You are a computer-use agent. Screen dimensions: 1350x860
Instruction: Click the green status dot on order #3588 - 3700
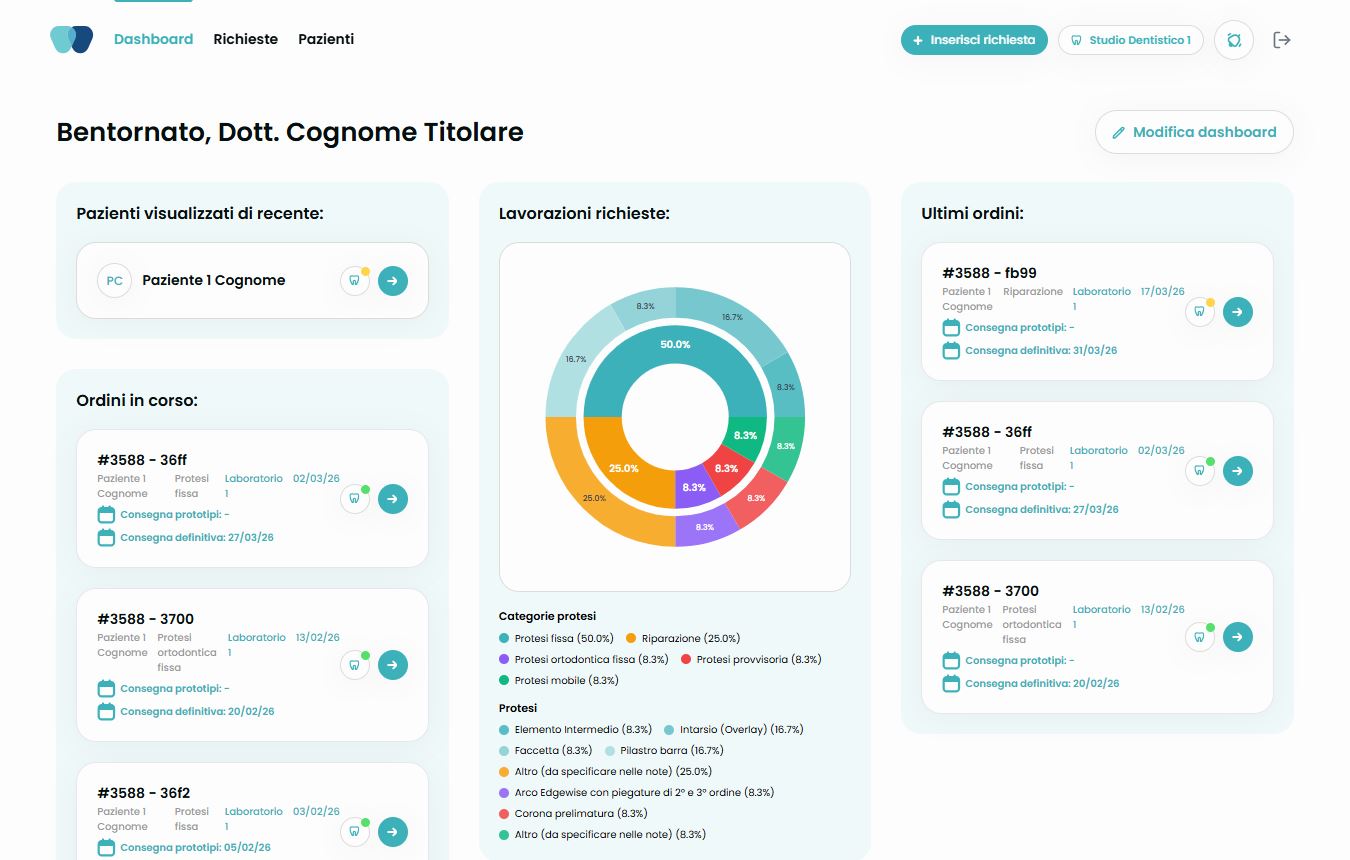[x=364, y=655]
